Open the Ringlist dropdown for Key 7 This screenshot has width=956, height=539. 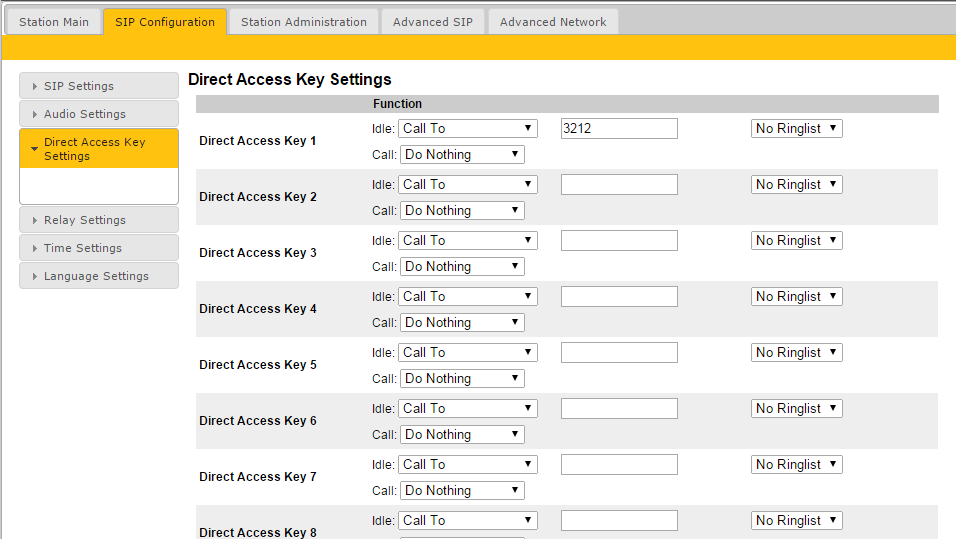[x=796, y=464]
